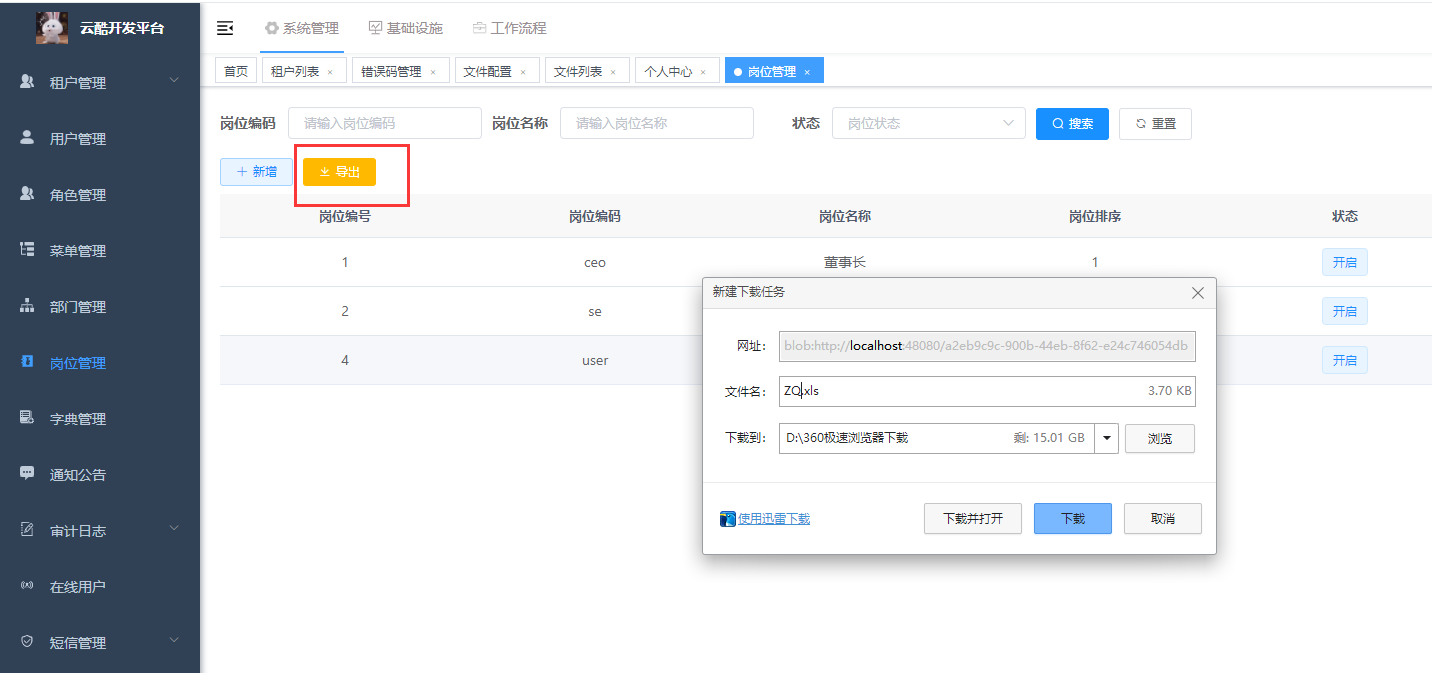The width and height of the screenshot is (1432, 673).
Task: Focus the 岗位编码 search input
Action: [x=385, y=123]
